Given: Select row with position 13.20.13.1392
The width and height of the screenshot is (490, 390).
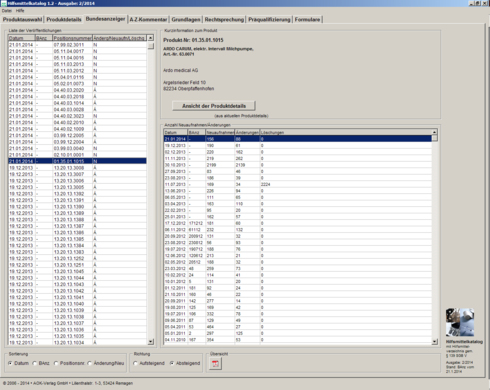Looking at the screenshot, I should coord(77,194).
